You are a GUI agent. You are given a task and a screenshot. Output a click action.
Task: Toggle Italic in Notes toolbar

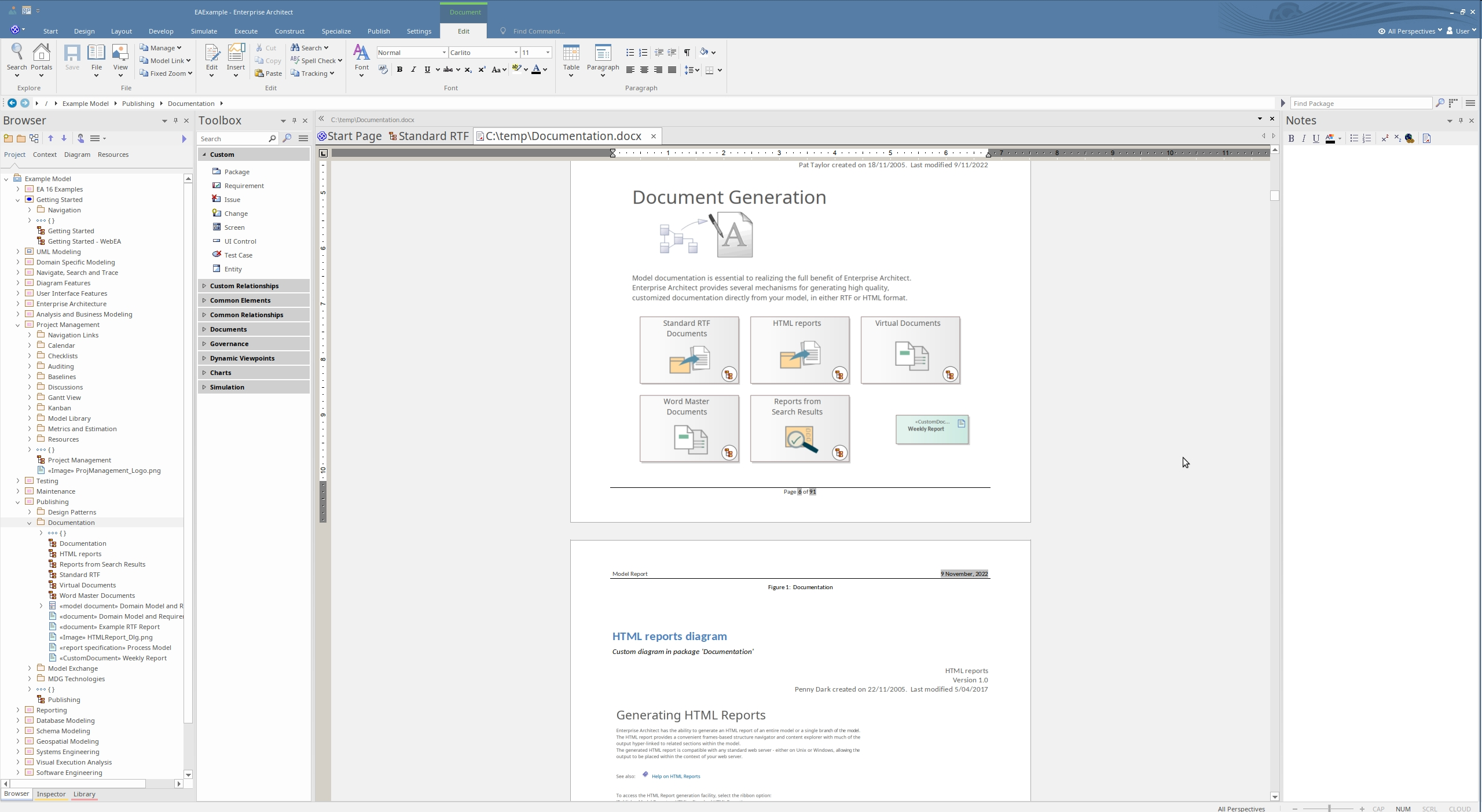pyautogui.click(x=1304, y=138)
